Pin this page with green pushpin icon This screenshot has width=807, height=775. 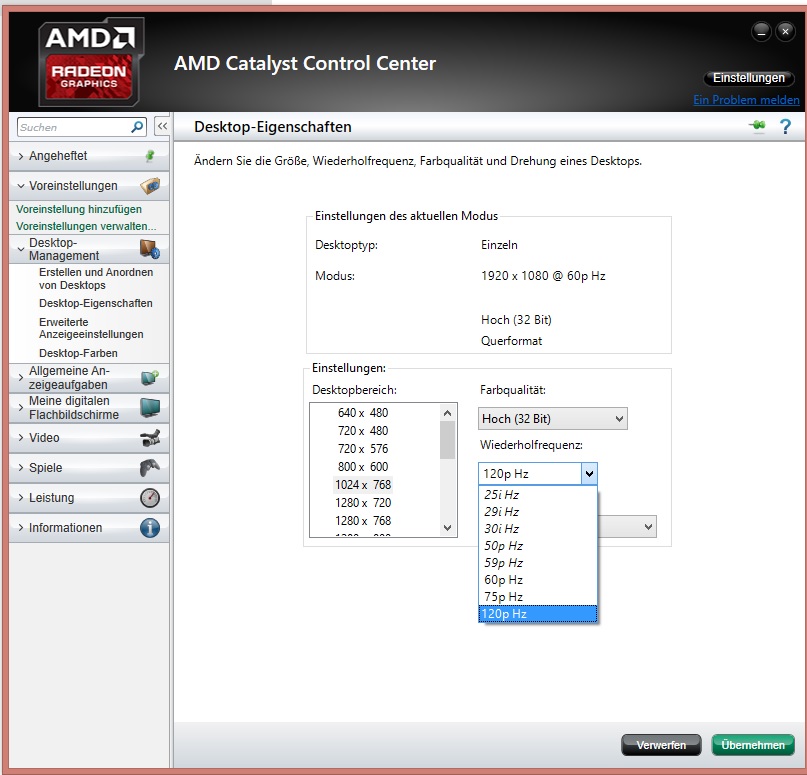coord(758,126)
